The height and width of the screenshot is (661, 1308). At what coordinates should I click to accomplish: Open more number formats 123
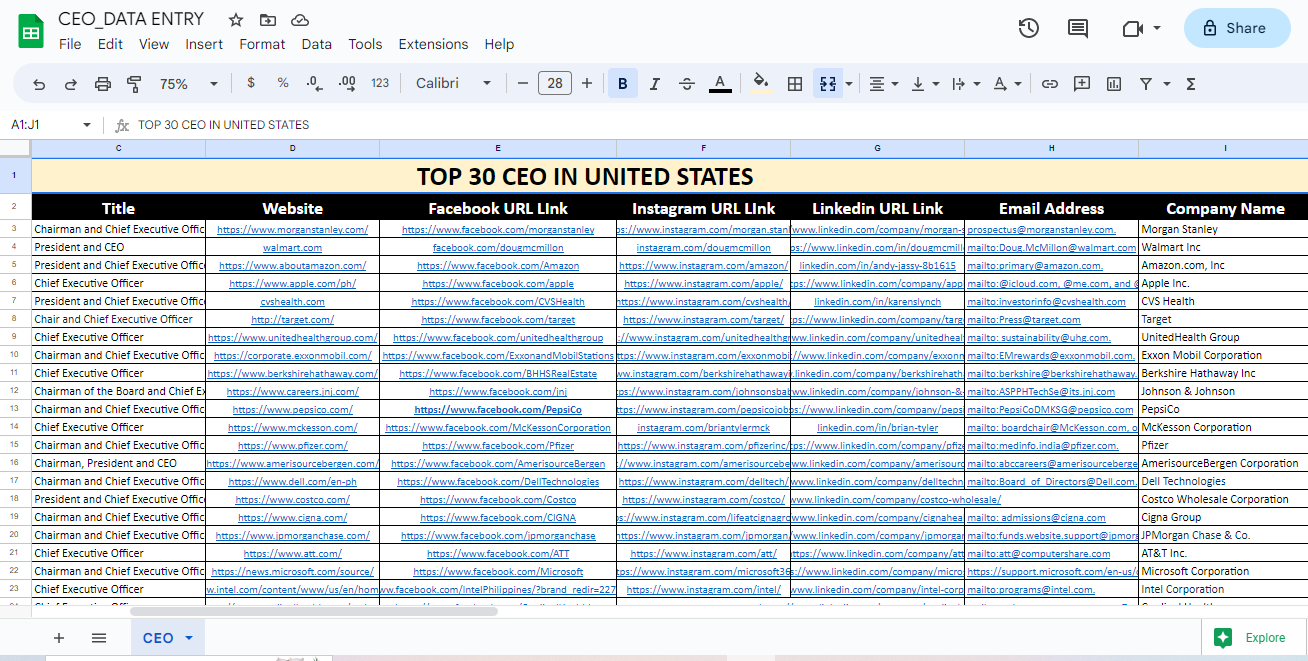pyautogui.click(x=380, y=83)
